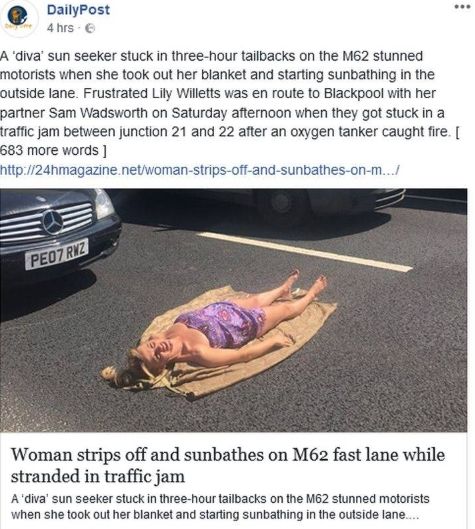
Task: Click the '683 more words' text
Action: click(x=53, y=150)
